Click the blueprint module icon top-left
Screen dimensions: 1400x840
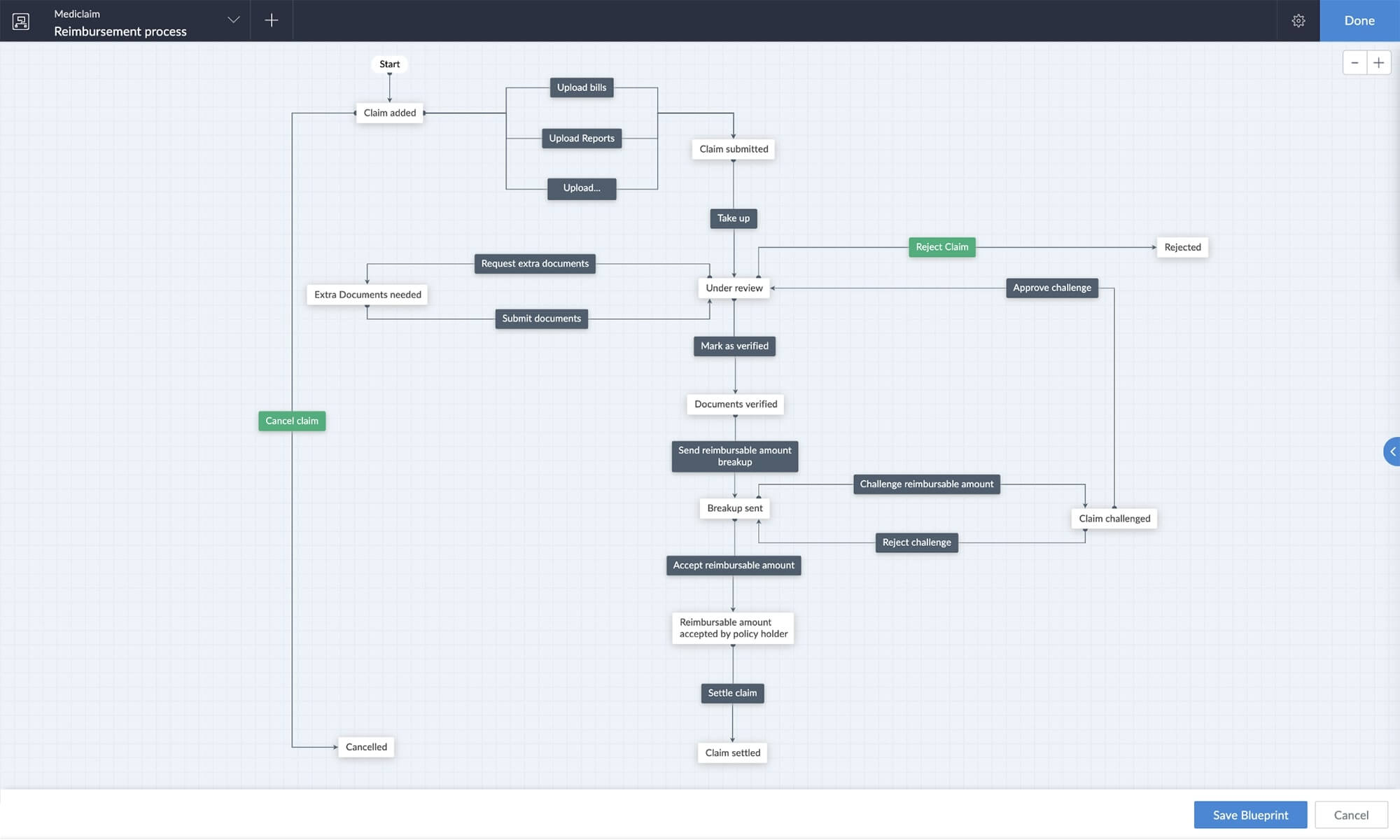[x=21, y=21]
